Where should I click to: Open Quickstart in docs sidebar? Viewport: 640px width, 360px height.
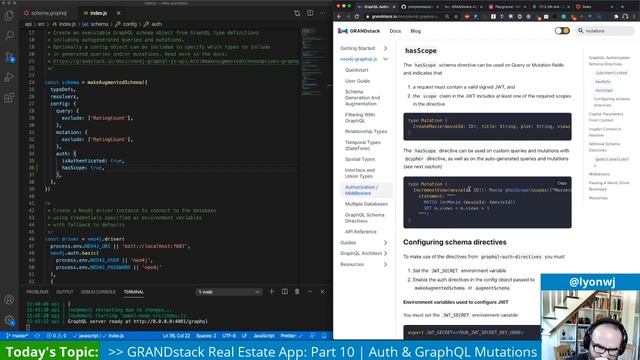coord(357,70)
